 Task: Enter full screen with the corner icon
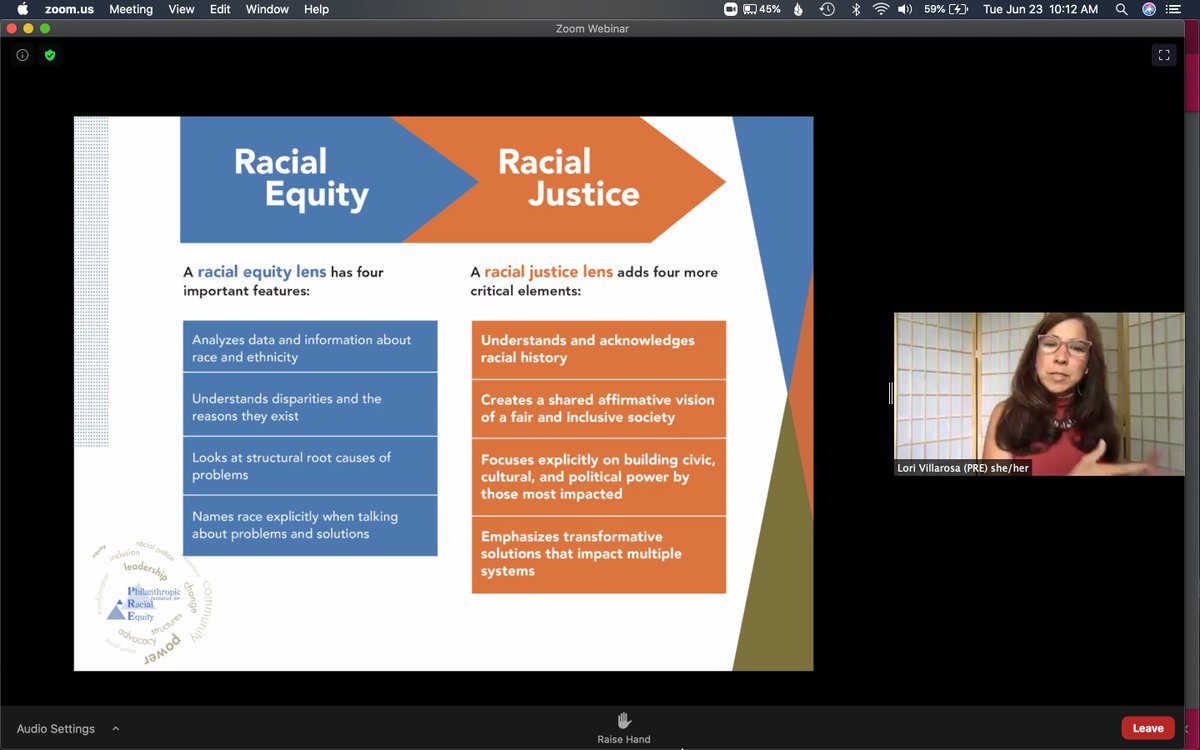(1164, 56)
